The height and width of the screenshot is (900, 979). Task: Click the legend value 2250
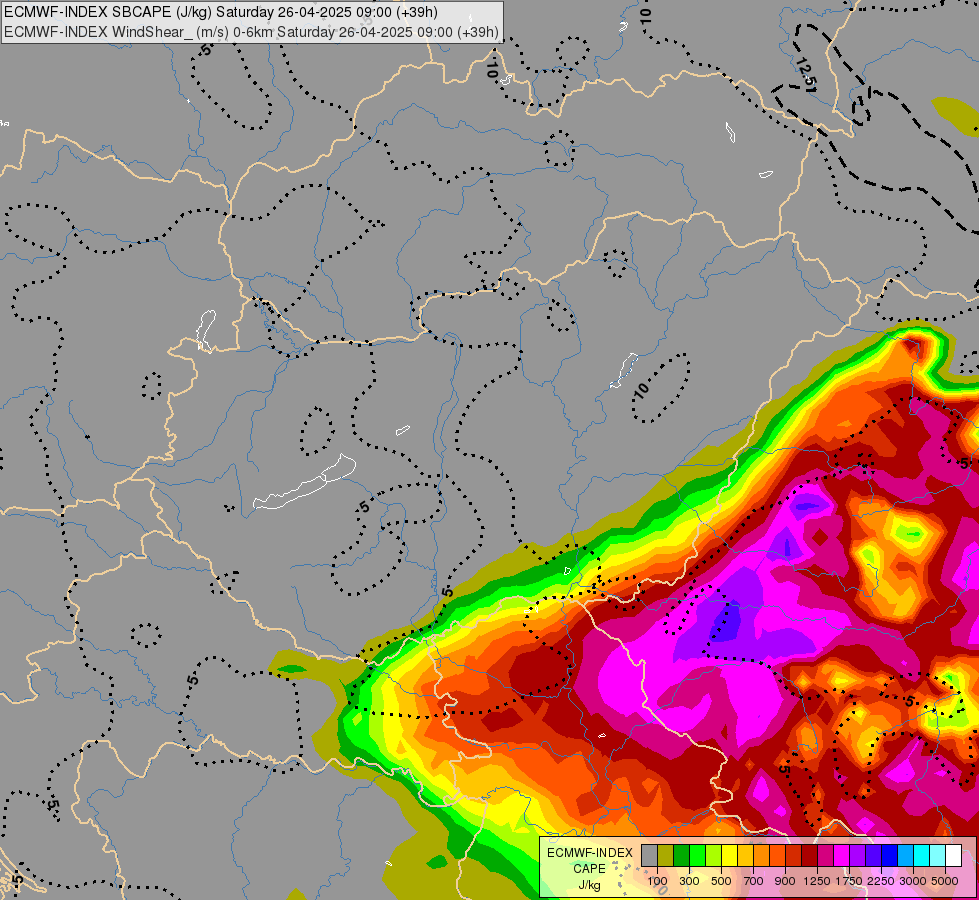pyautogui.click(x=881, y=881)
